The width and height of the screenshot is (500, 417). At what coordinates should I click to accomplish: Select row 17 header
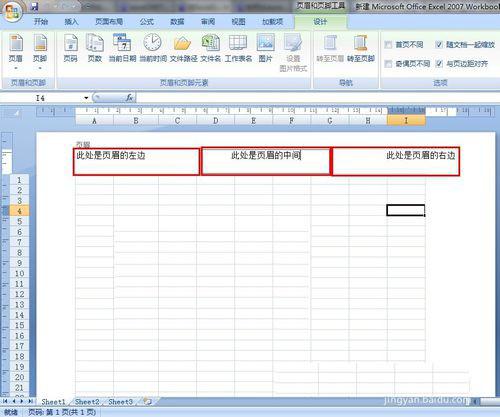pyautogui.click(x=19, y=346)
